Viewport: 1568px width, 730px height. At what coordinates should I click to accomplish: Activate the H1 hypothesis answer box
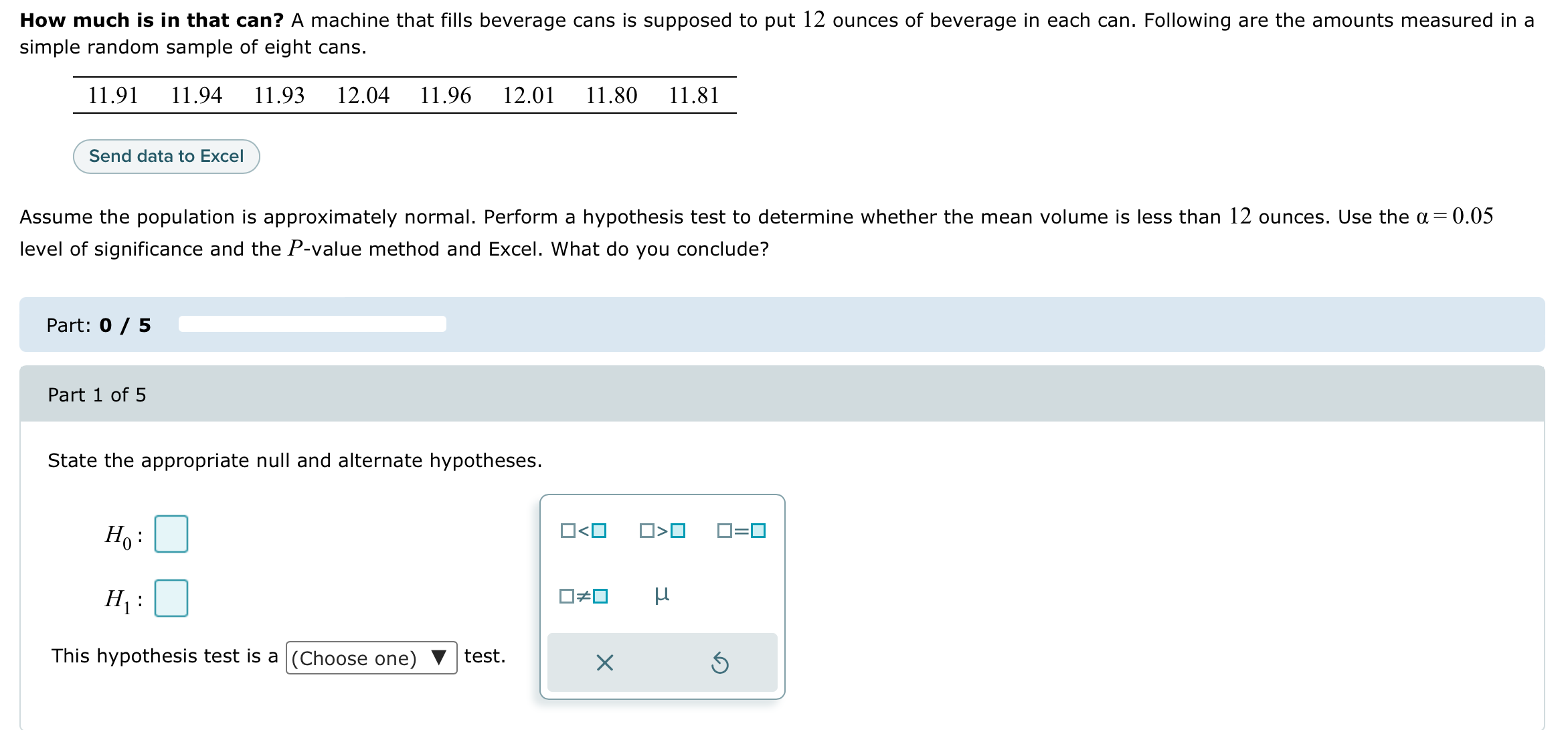[x=171, y=598]
